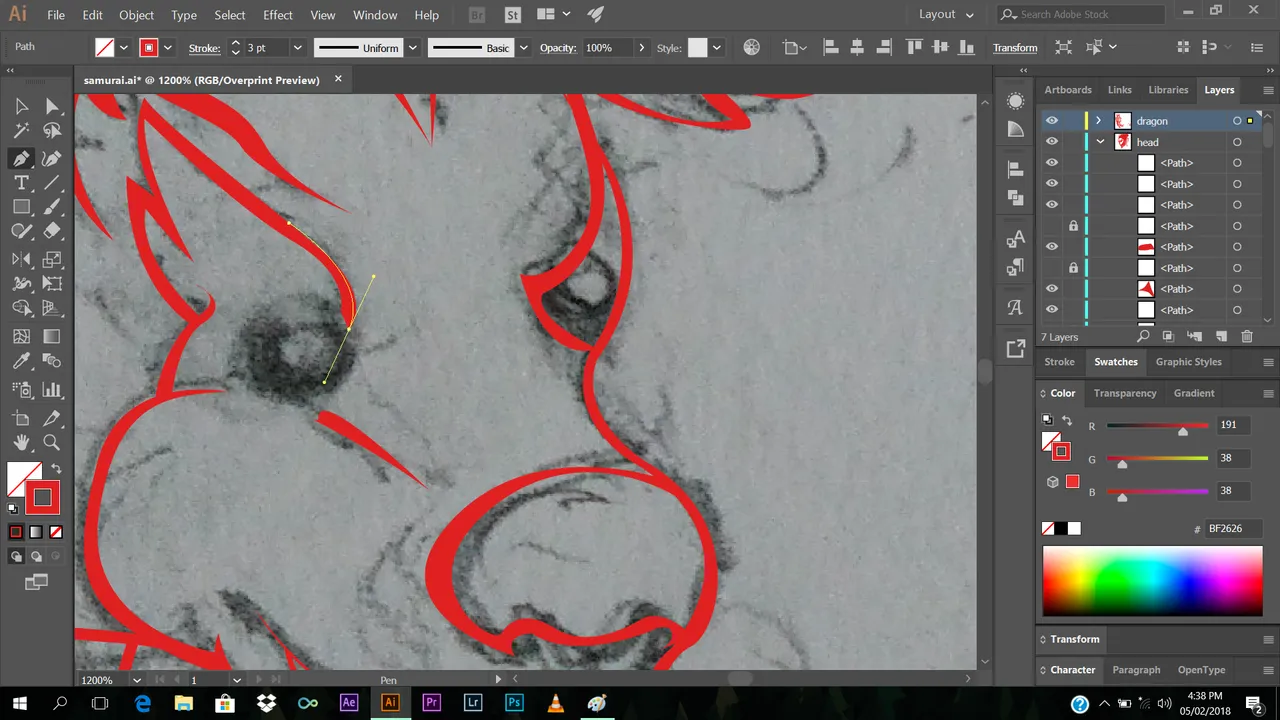The height and width of the screenshot is (720, 1280).
Task: Select the Lasso tool
Action: (52, 131)
